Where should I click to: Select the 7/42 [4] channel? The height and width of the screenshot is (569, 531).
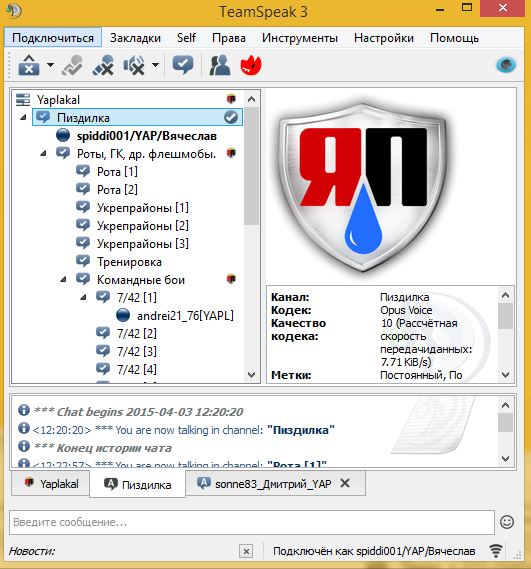[136, 369]
